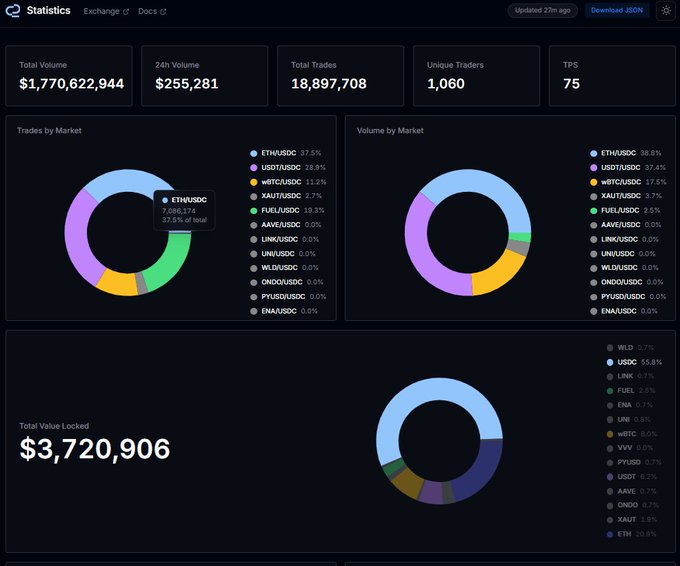Toggle VVV in Total Value Locked legend

point(630,448)
